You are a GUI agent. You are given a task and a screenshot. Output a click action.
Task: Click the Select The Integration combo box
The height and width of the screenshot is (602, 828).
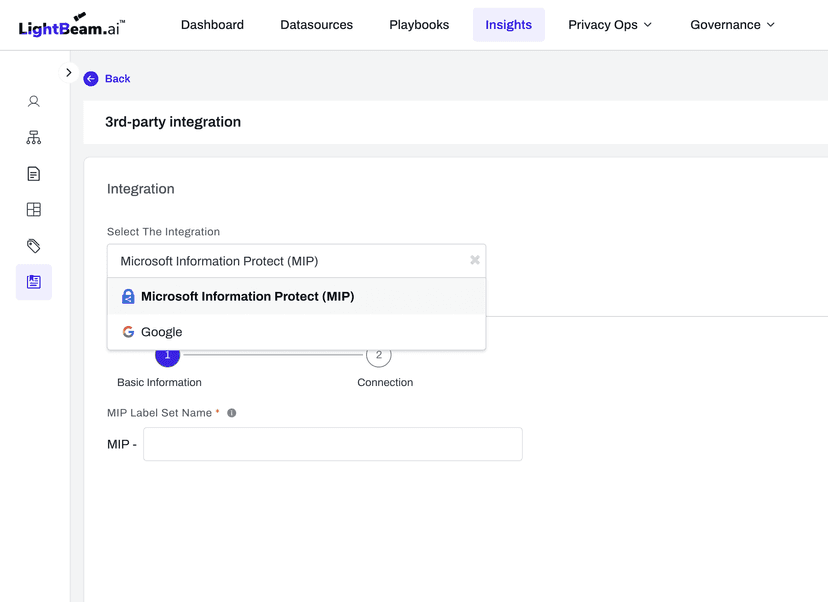[296, 261]
